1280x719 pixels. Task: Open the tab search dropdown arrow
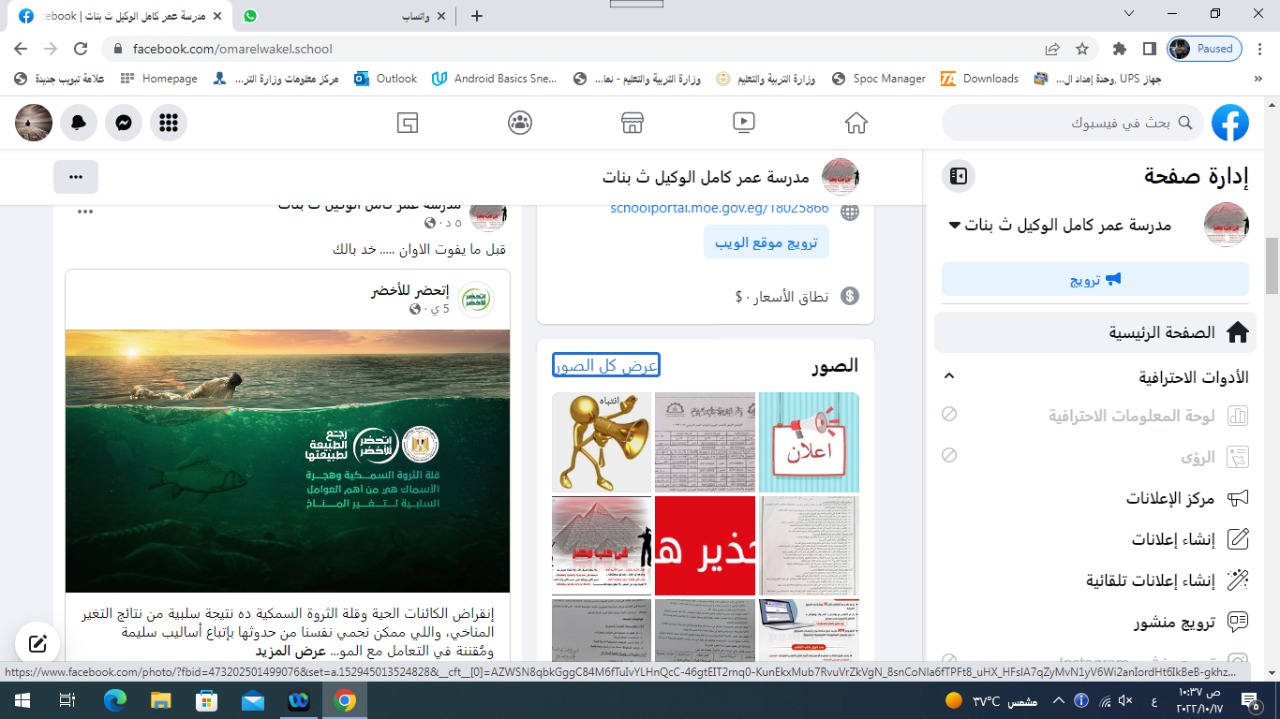click(1129, 14)
